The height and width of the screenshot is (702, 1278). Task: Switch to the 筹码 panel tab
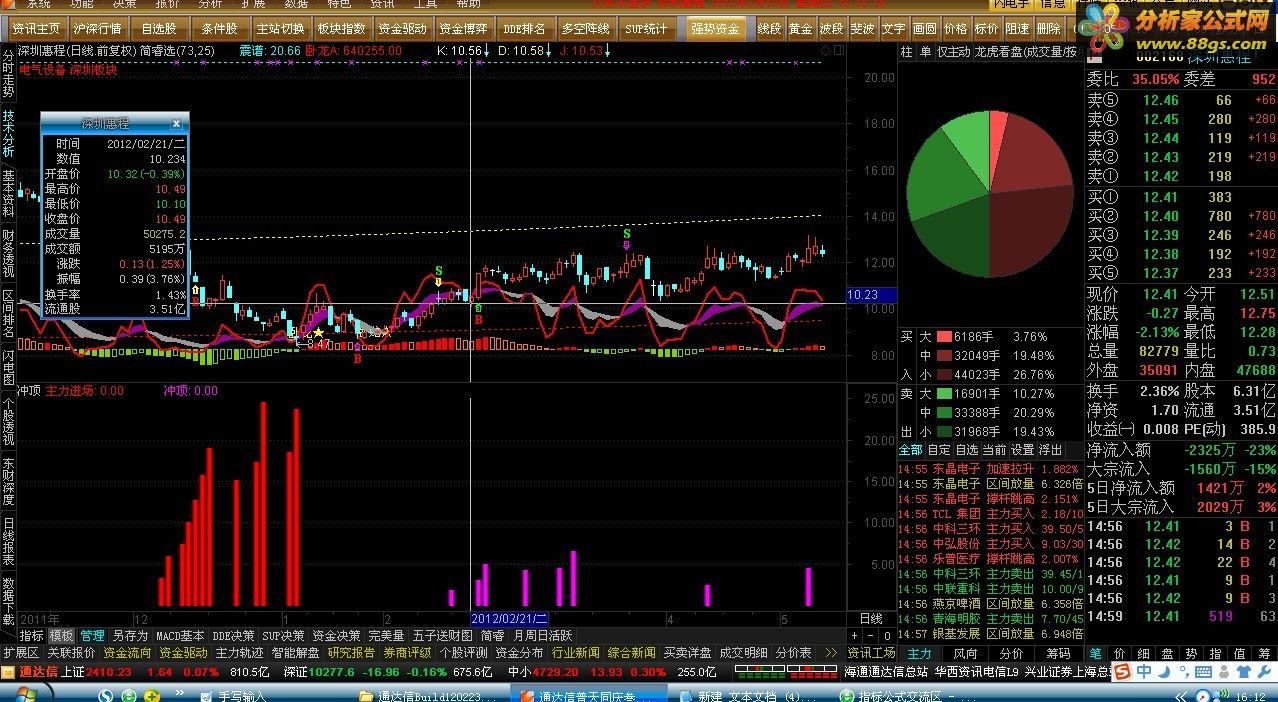coord(1058,653)
